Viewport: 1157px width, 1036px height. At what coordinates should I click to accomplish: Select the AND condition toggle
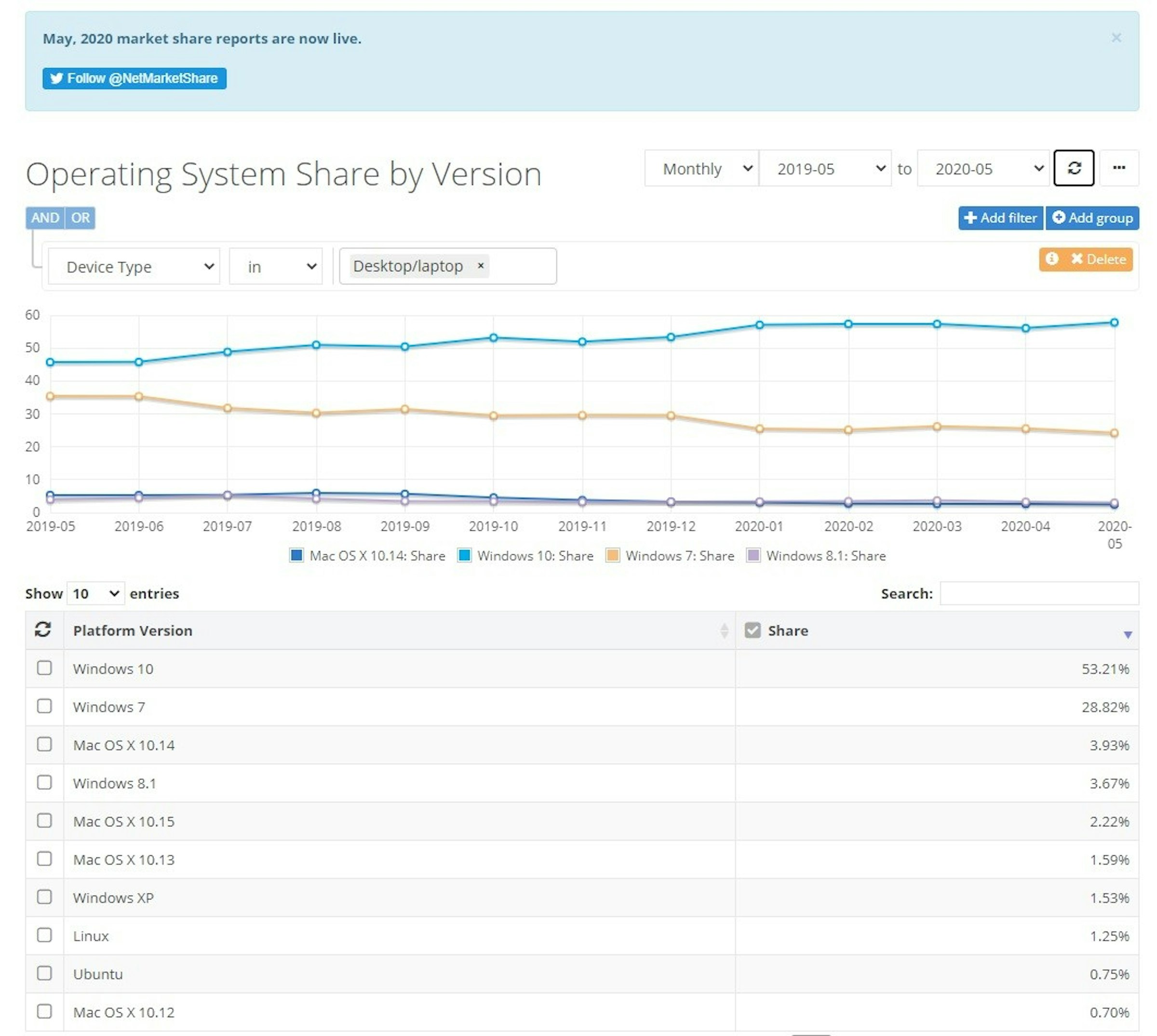(x=45, y=217)
